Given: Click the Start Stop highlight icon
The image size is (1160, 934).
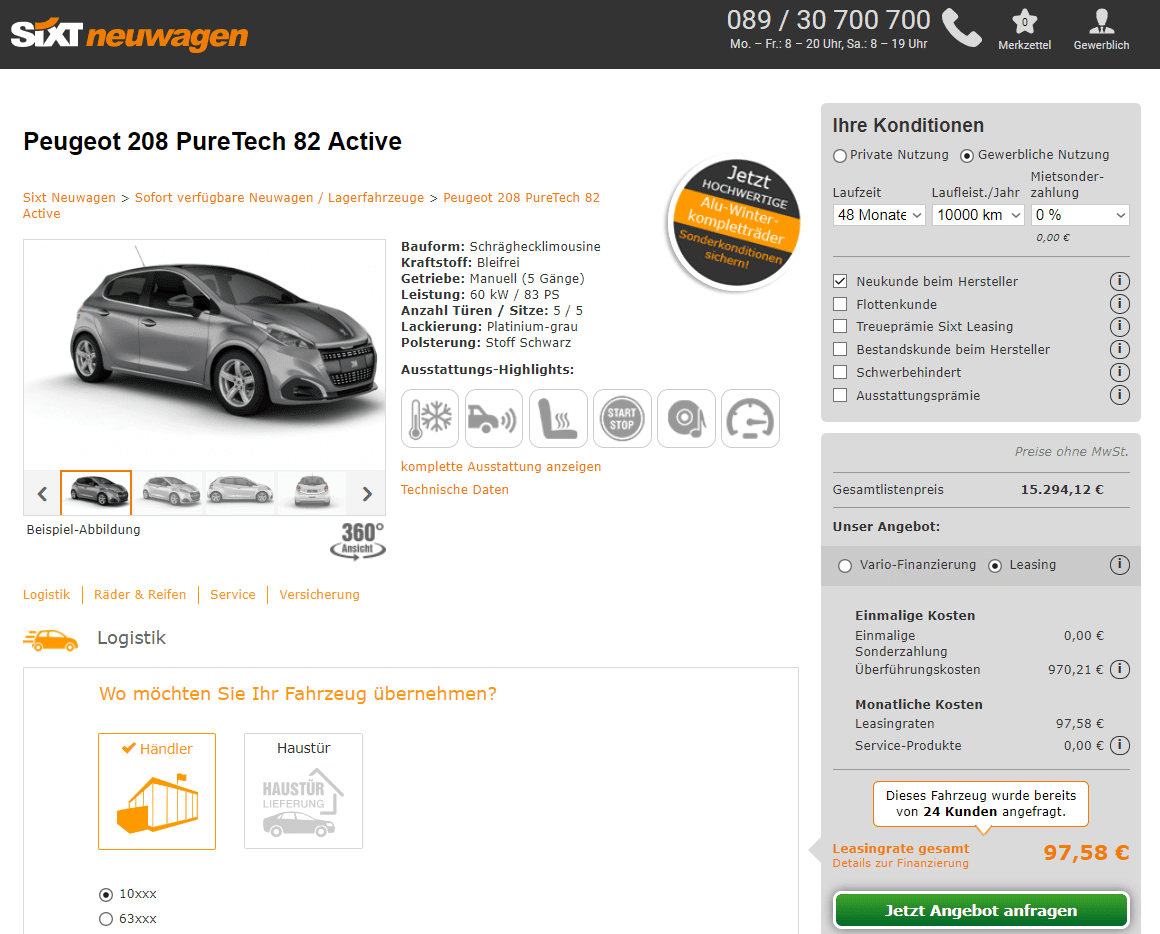Looking at the screenshot, I should (622, 419).
